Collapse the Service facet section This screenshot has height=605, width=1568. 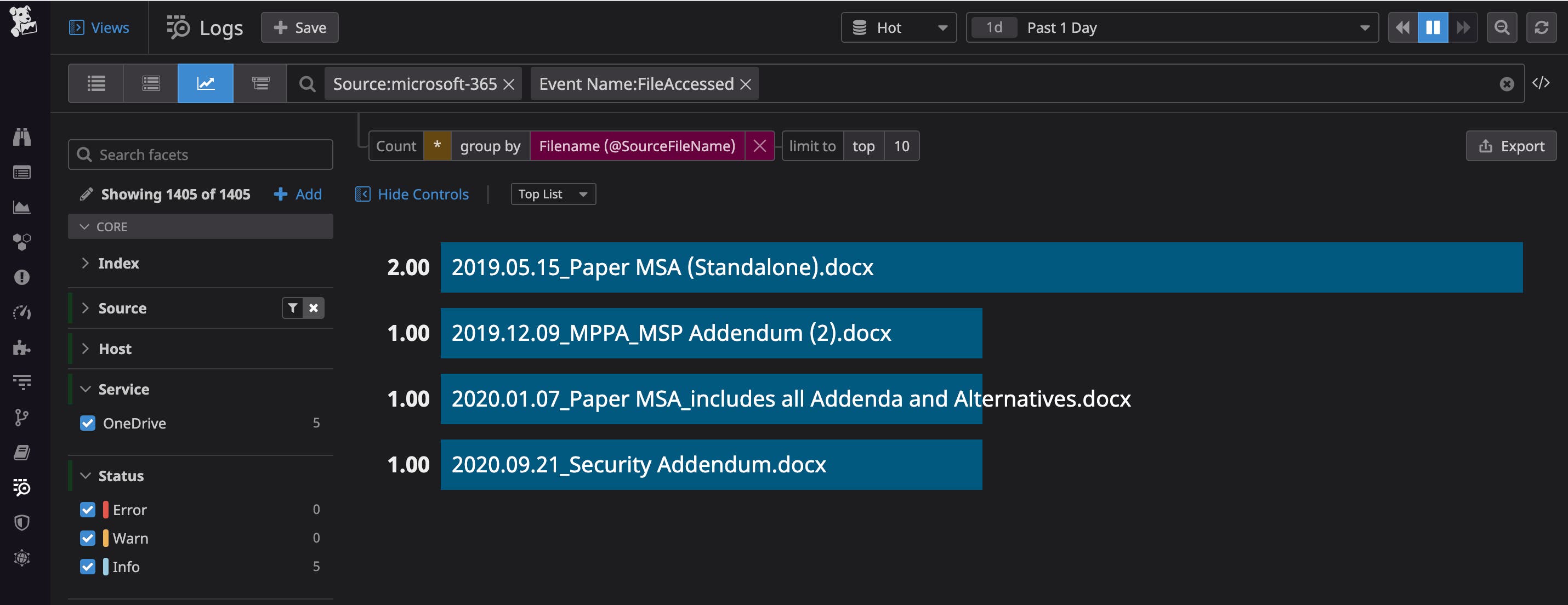coord(85,389)
